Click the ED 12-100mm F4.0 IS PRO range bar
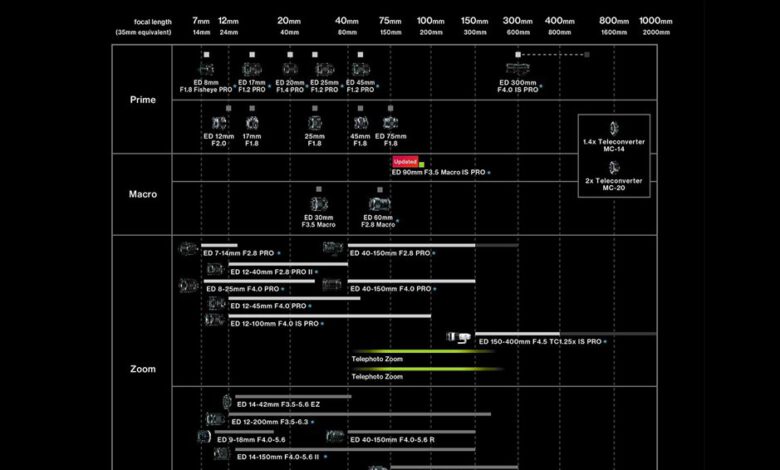 (x=329, y=316)
